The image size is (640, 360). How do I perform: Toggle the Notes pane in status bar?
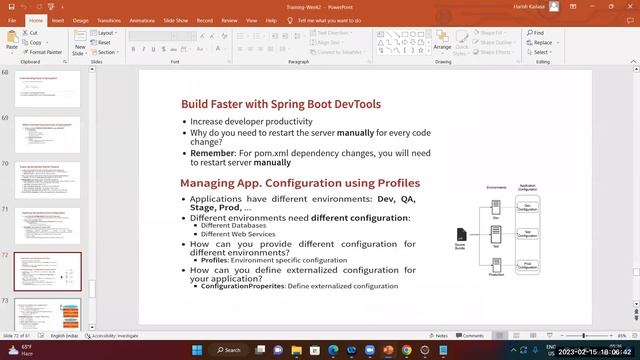[439, 336]
